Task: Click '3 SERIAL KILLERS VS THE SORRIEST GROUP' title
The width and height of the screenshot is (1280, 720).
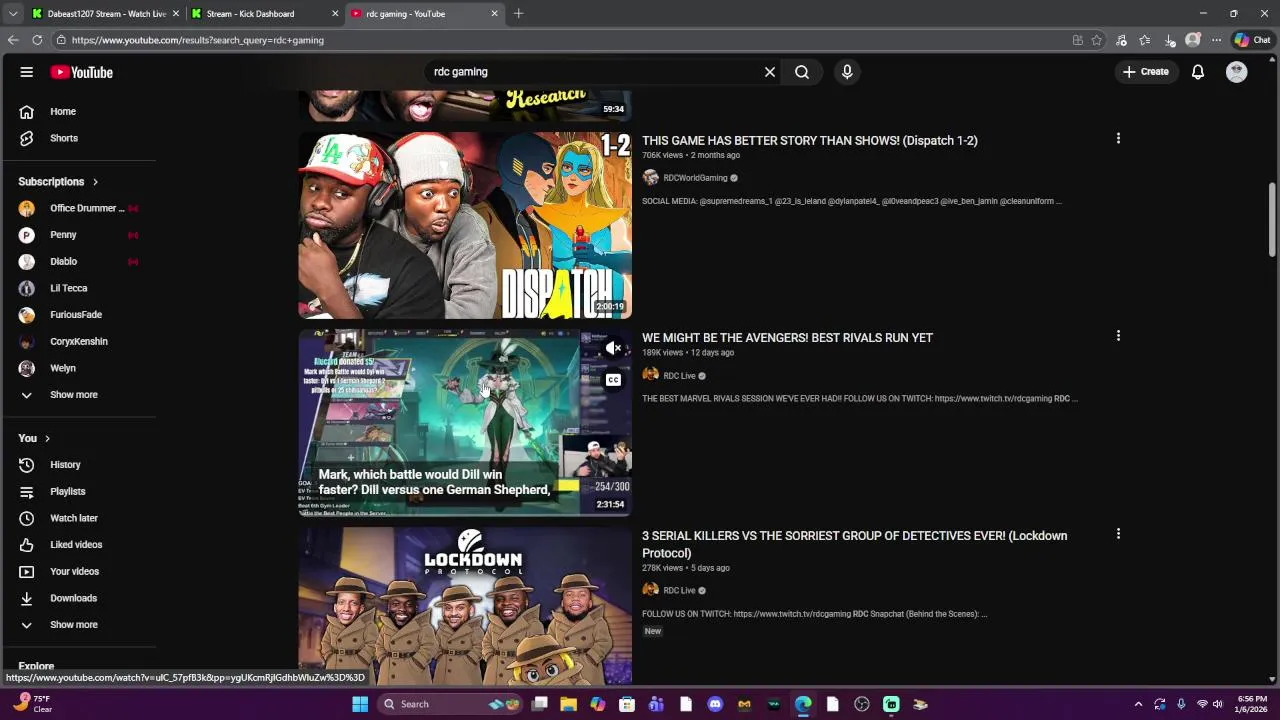Action: coord(854,544)
